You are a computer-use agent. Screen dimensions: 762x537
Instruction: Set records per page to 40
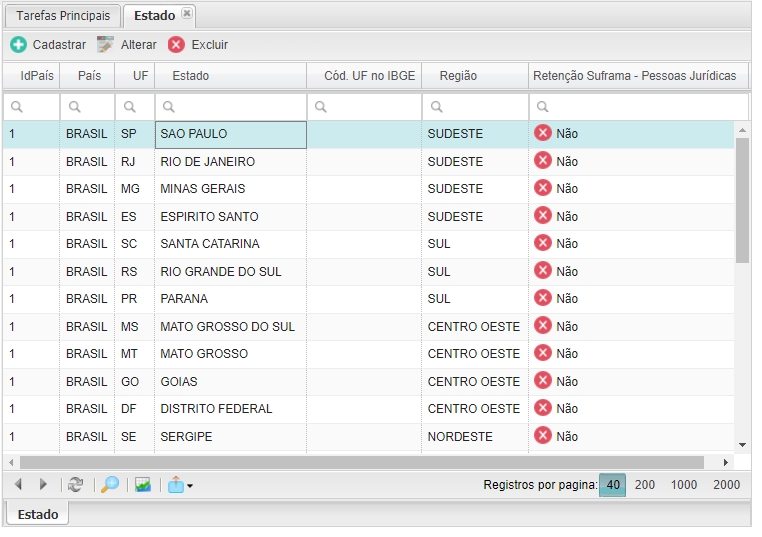(x=612, y=485)
